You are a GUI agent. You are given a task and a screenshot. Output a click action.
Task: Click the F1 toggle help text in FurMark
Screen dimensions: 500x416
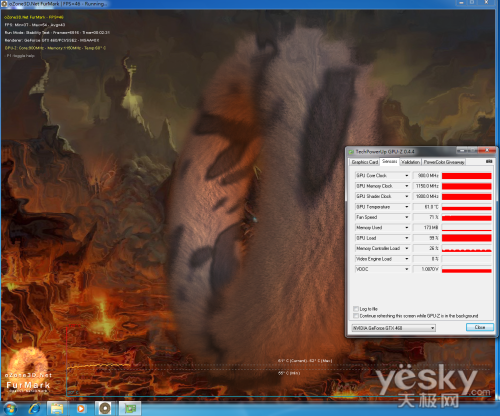[x=21, y=56]
